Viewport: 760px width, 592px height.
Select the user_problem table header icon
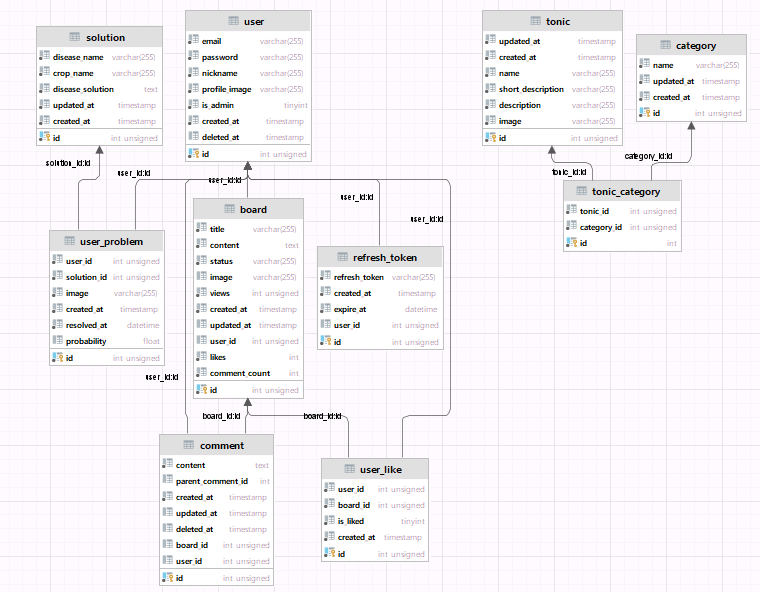pyautogui.click(x=69, y=241)
